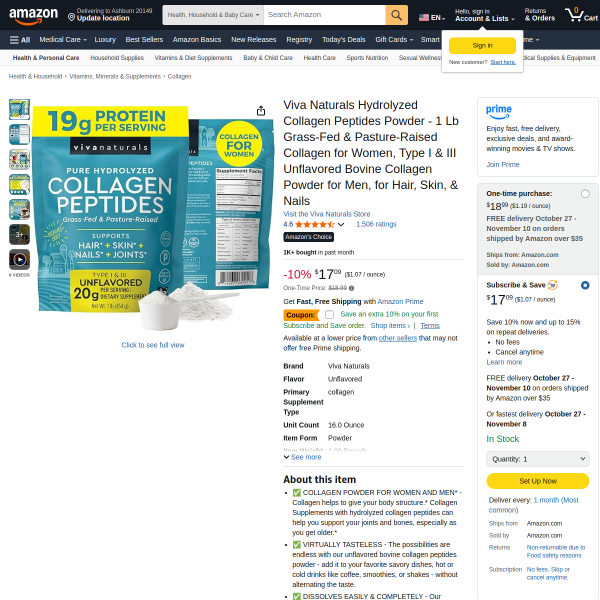Image resolution: width=600 pixels, height=600 pixels.
Task: Click the One-Time Price info icon
Action: tap(351, 288)
